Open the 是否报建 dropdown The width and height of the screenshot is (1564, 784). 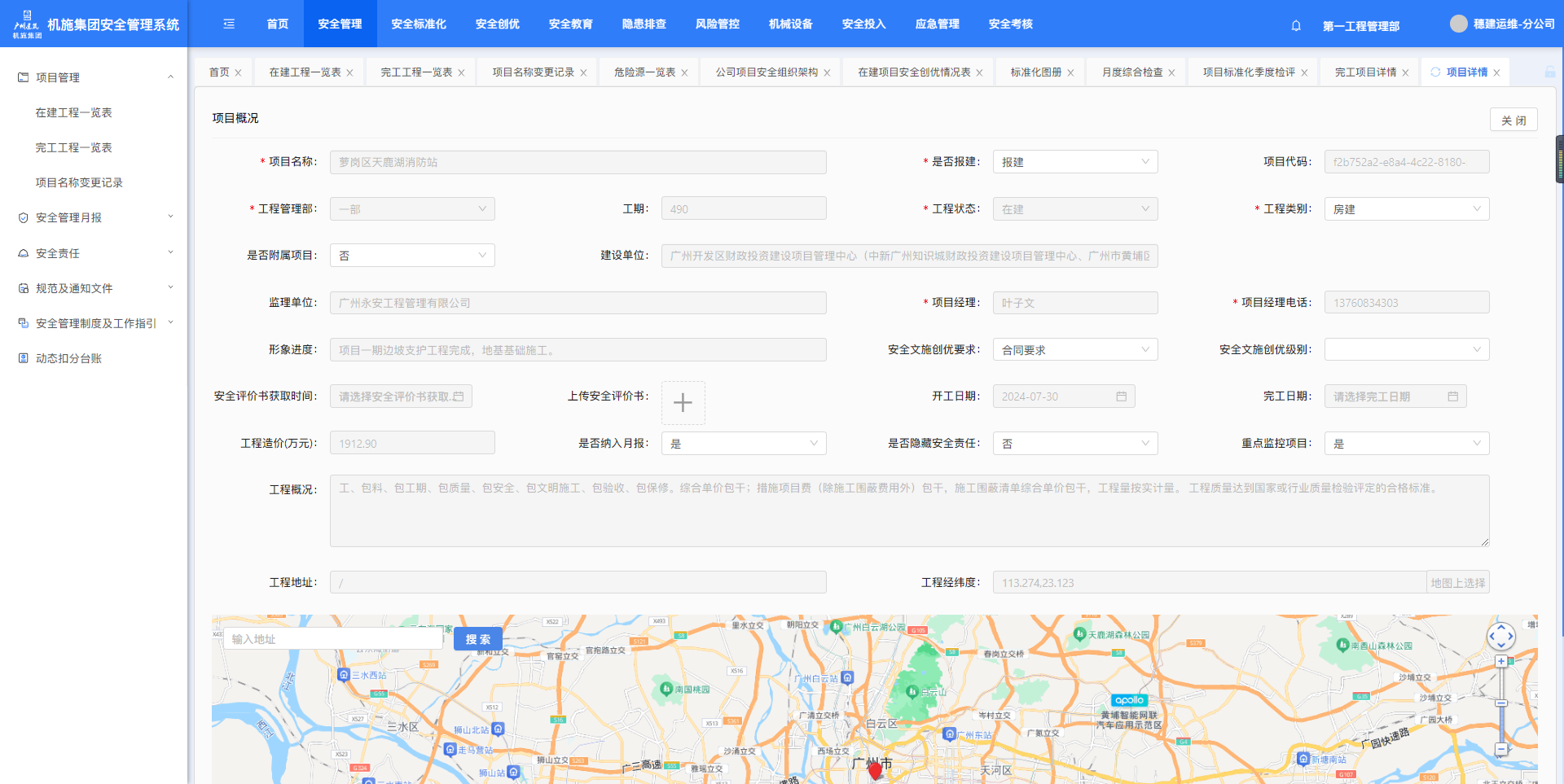point(1074,162)
